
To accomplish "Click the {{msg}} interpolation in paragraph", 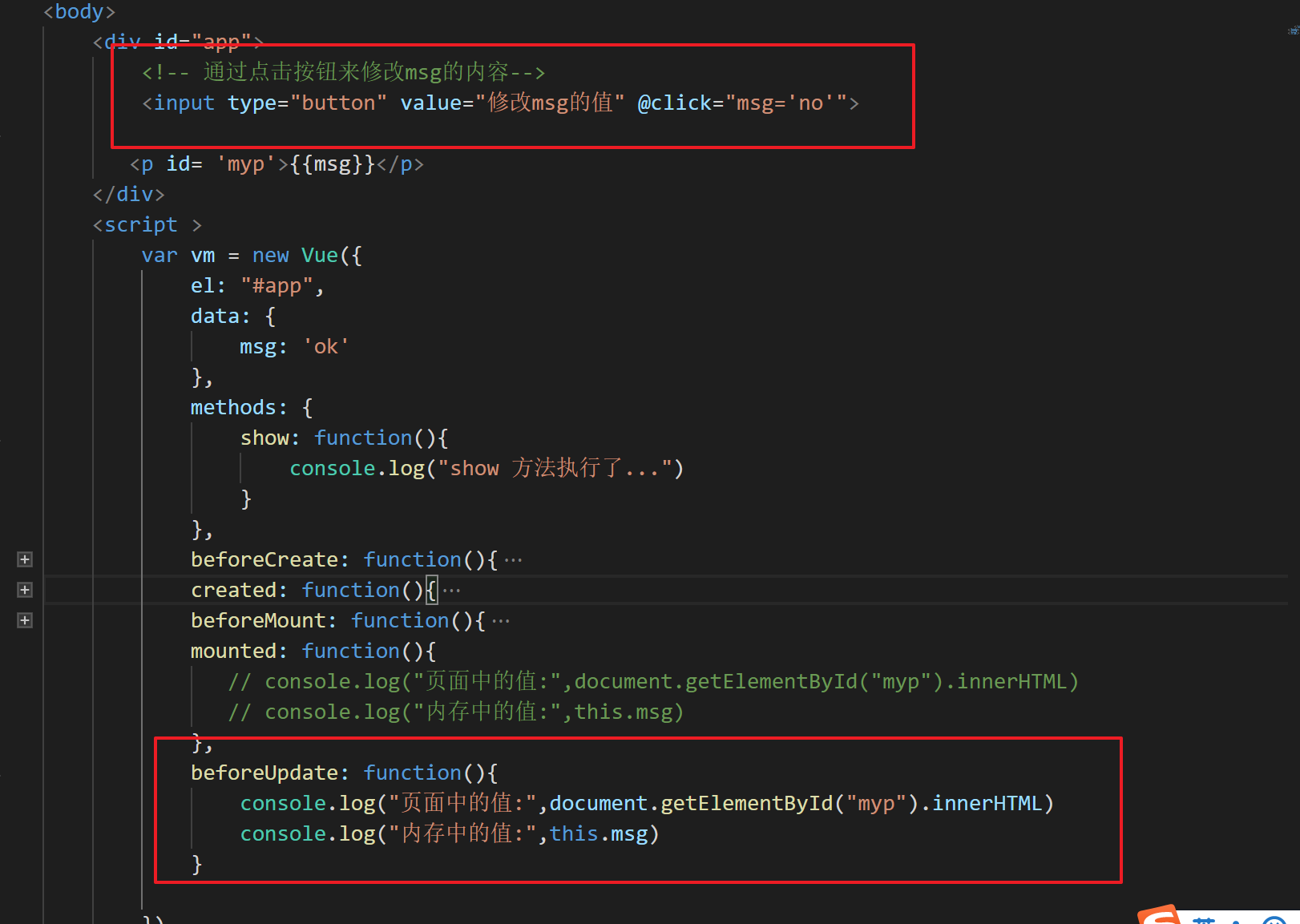I will pyautogui.click(x=333, y=163).
